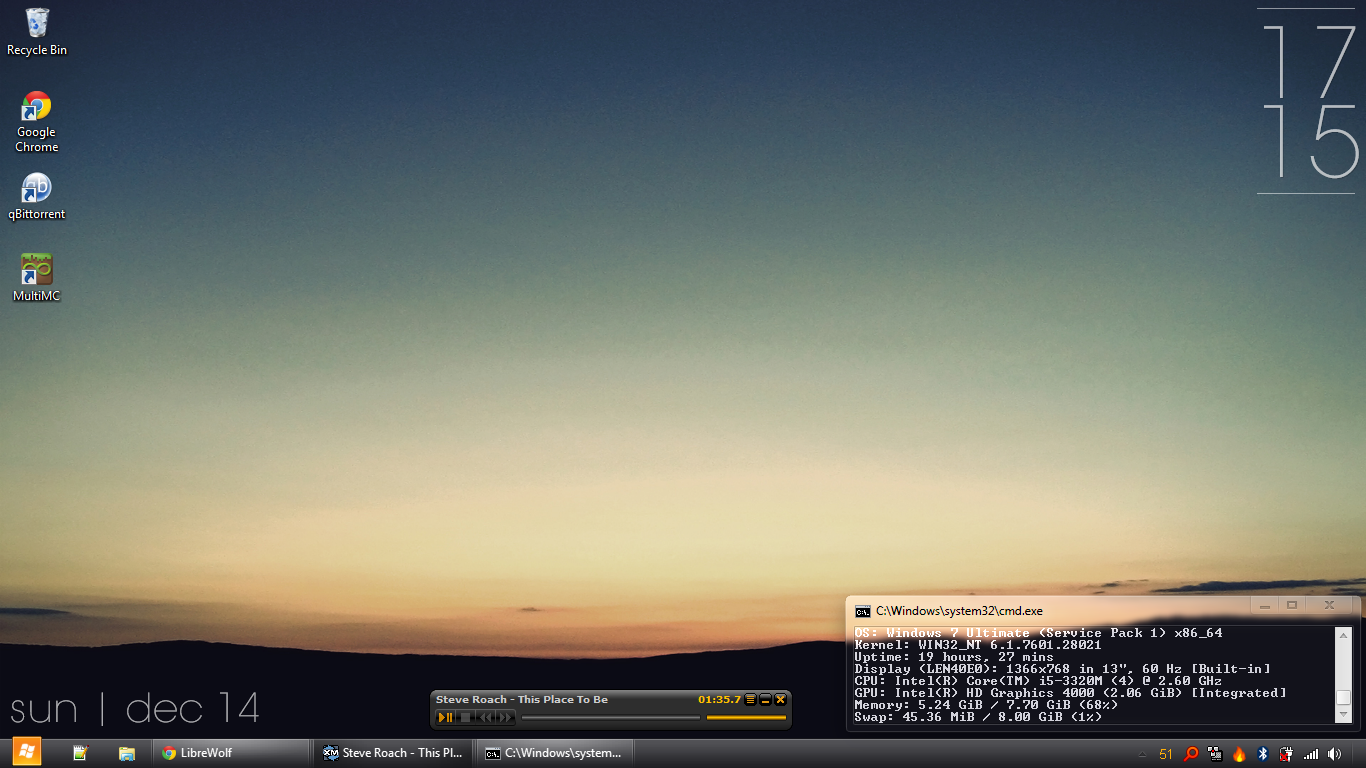
Task: Switch to LibreWolf taskbar window
Action: point(232,753)
